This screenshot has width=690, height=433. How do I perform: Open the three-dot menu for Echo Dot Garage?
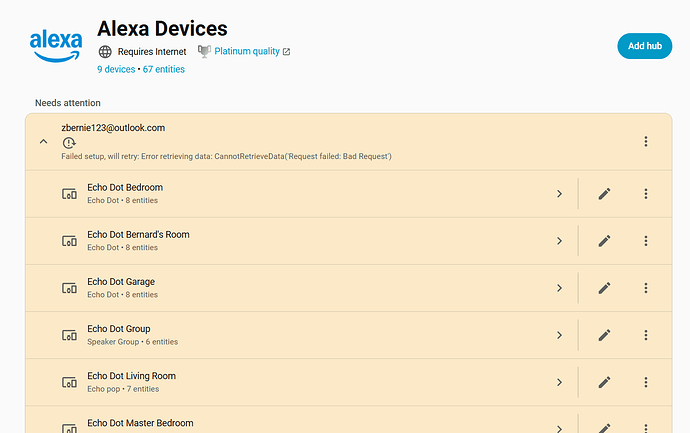point(646,288)
